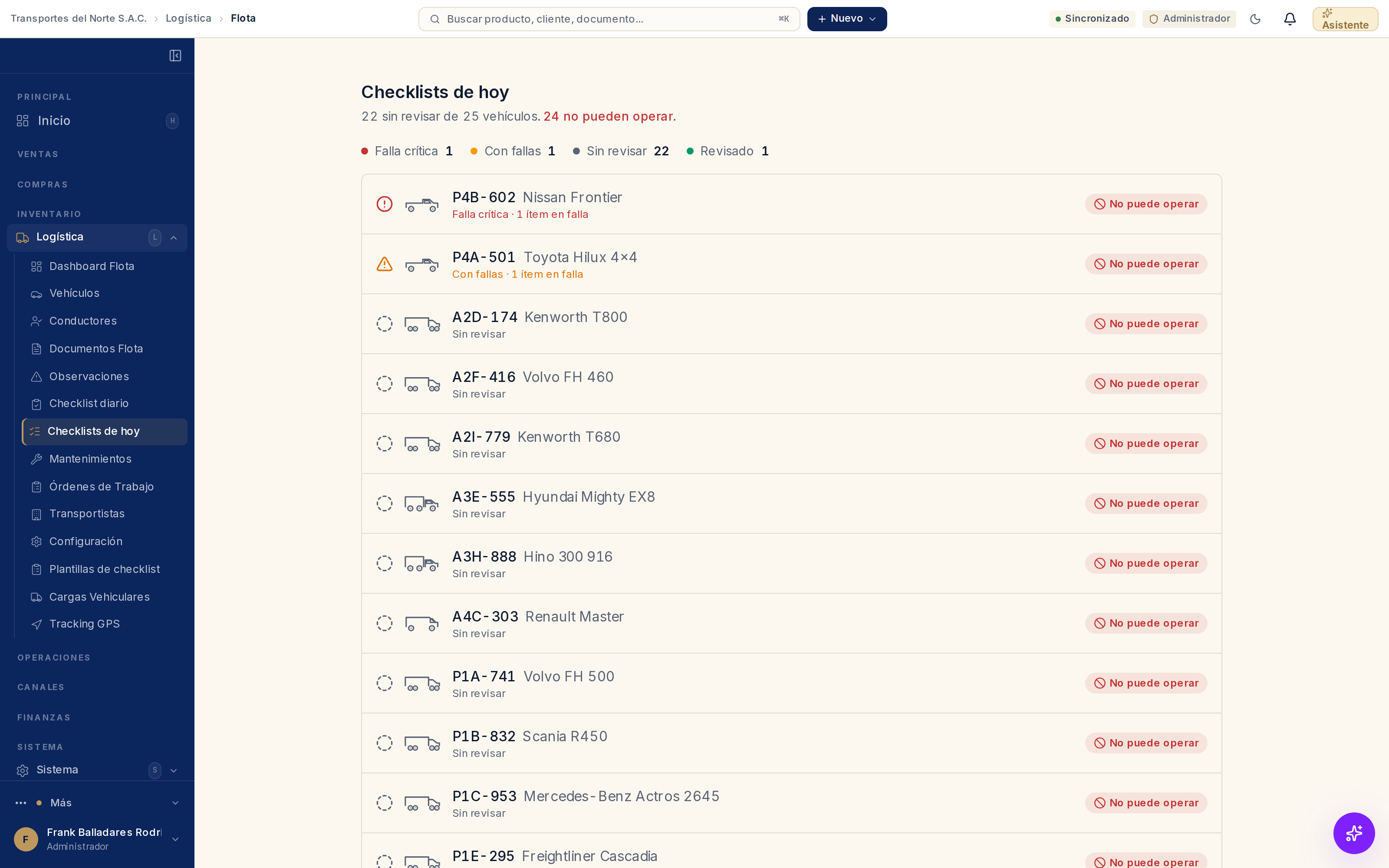Click Configuración gear icon

(x=36, y=542)
